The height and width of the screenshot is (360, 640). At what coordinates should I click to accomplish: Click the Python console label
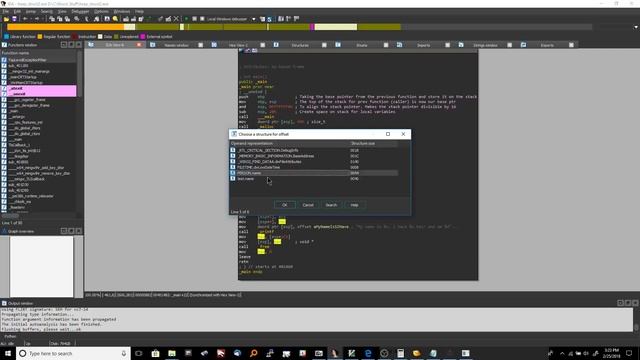[10, 336]
